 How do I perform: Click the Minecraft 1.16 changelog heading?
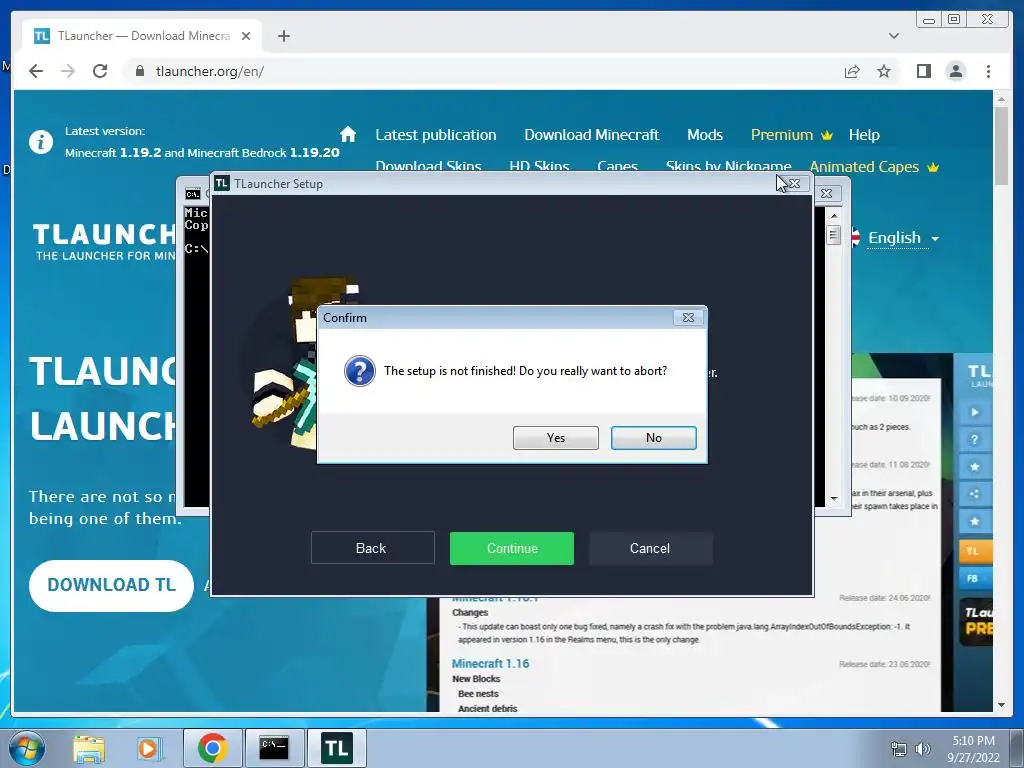[490, 664]
